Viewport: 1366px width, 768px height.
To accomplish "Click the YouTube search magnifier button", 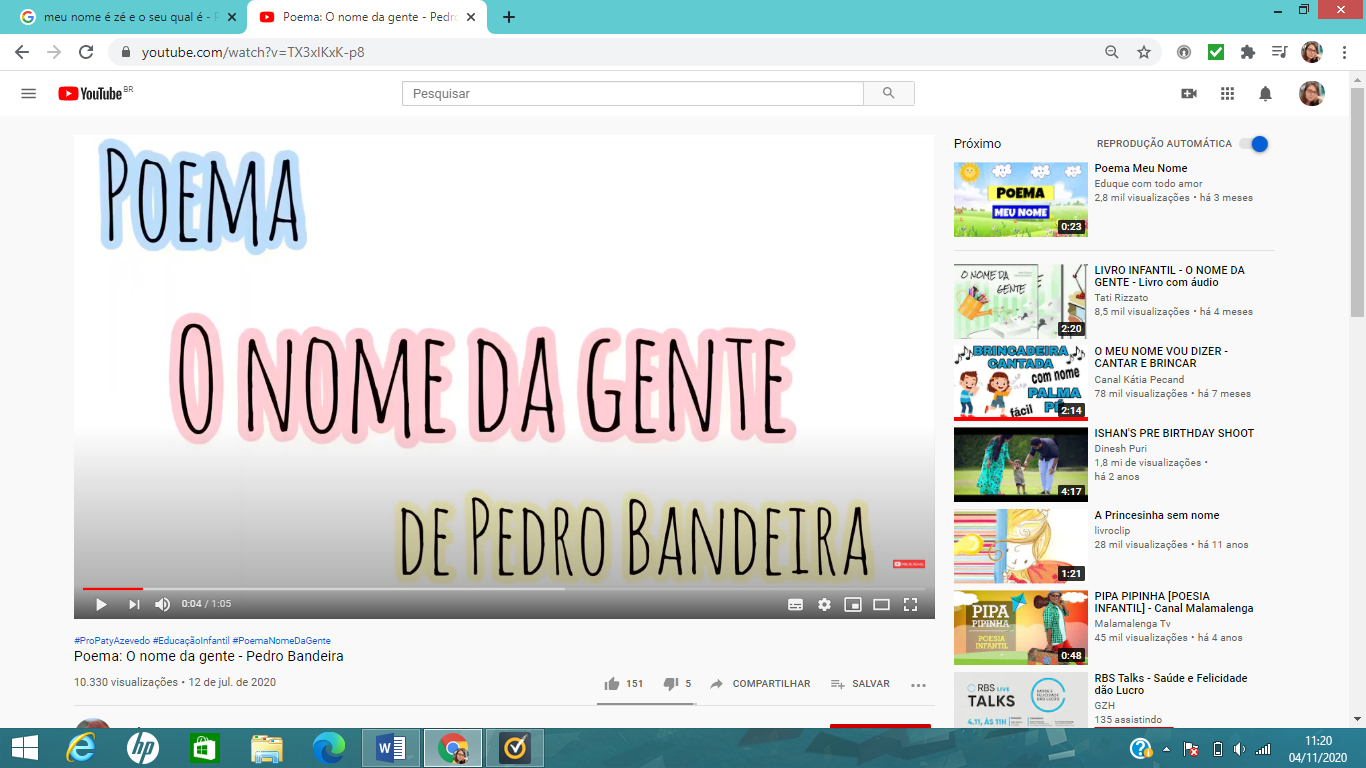I will (889, 93).
